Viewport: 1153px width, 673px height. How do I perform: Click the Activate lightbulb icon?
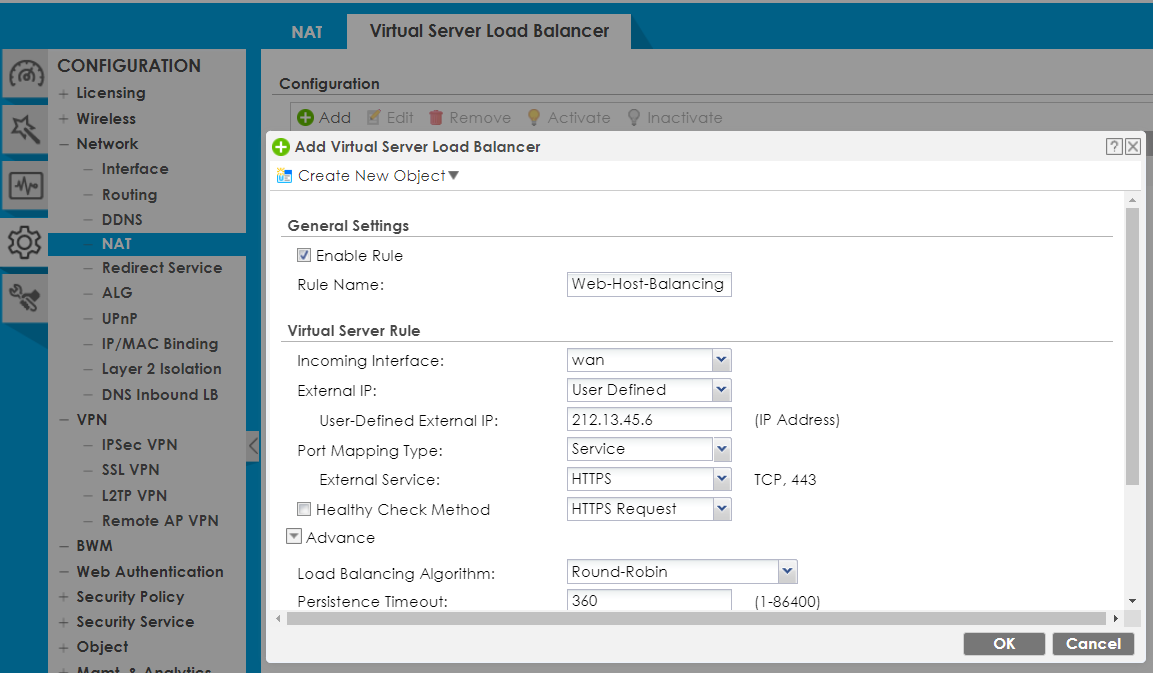534,118
